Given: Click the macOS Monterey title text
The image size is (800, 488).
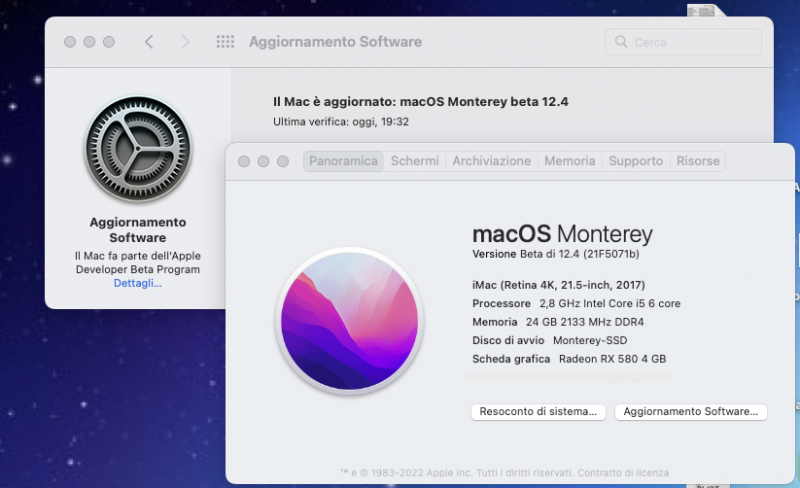Looking at the screenshot, I should (x=562, y=234).
